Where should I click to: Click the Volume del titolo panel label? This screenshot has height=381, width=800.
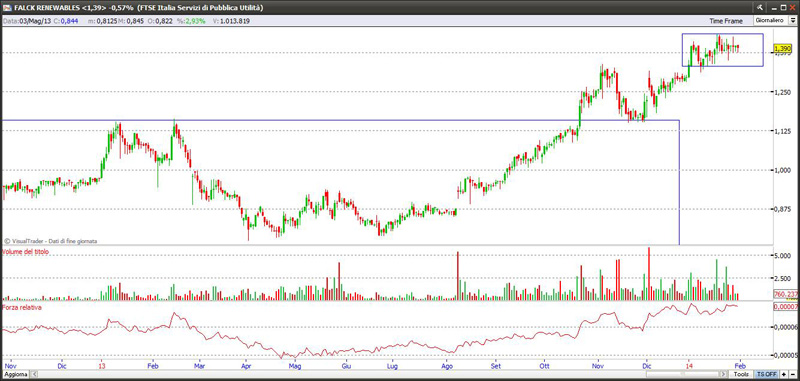coord(26,251)
